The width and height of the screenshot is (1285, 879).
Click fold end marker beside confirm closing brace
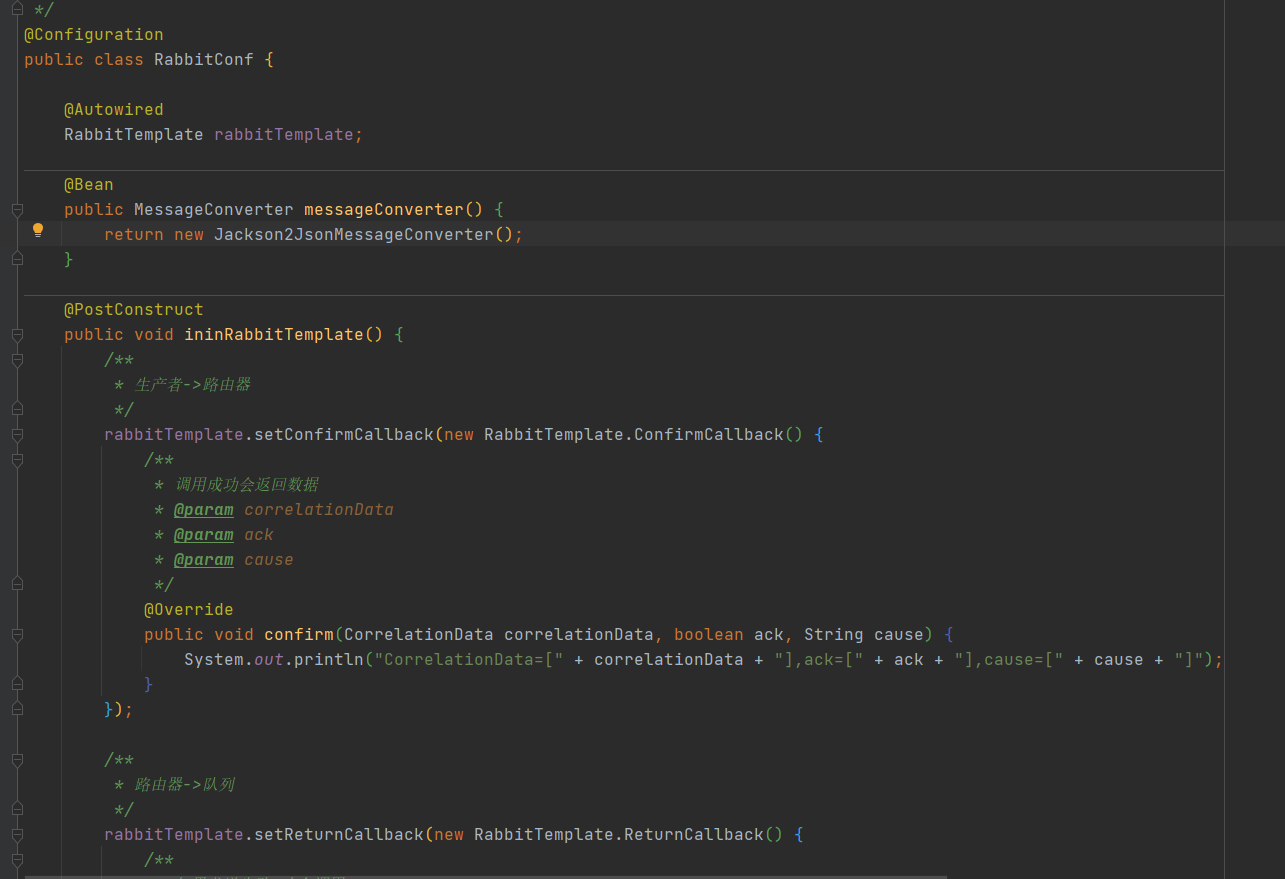tap(17, 684)
